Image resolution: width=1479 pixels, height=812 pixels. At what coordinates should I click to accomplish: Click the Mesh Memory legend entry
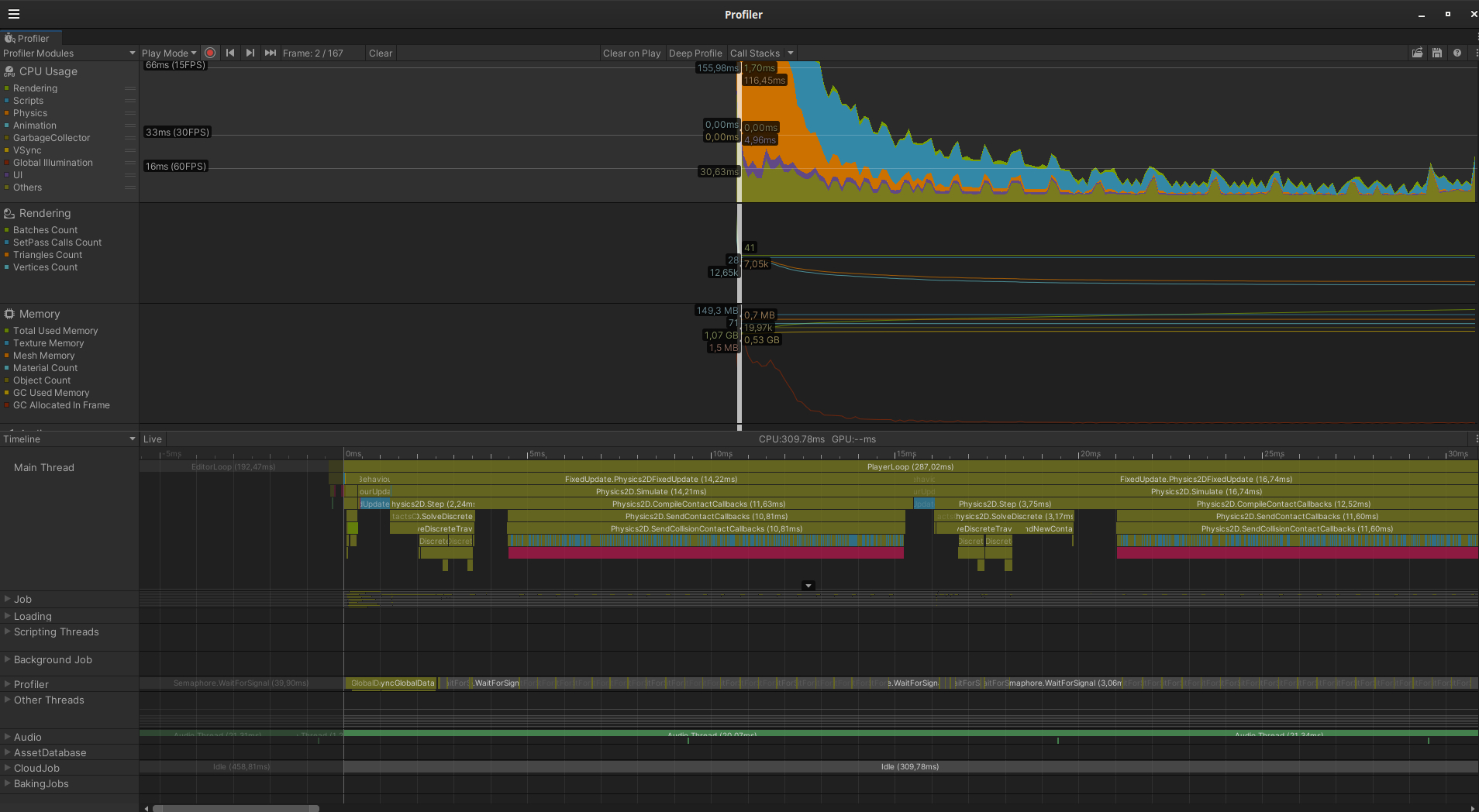pyautogui.click(x=43, y=356)
